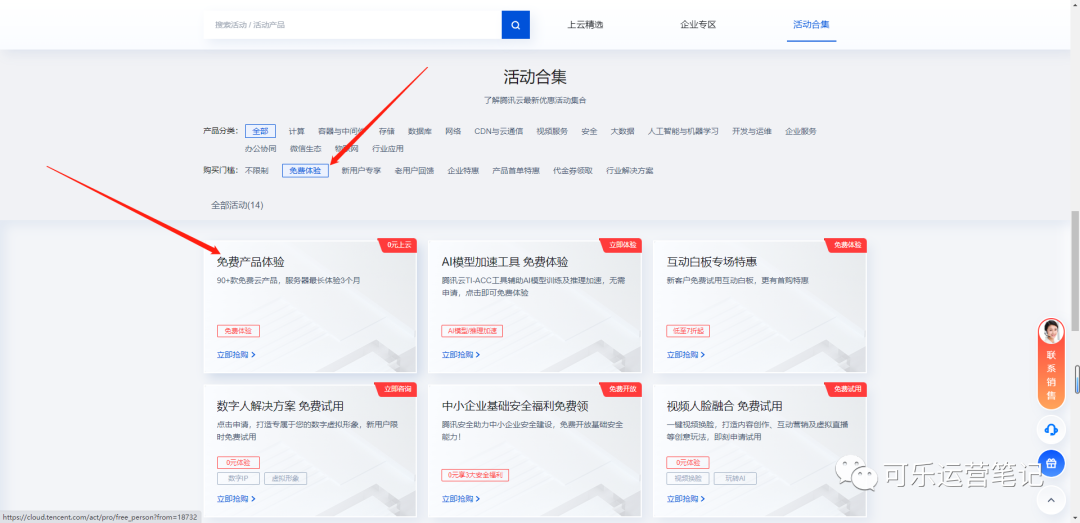Switch to the 上云精选 tab

pyautogui.click(x=585, y=25)
